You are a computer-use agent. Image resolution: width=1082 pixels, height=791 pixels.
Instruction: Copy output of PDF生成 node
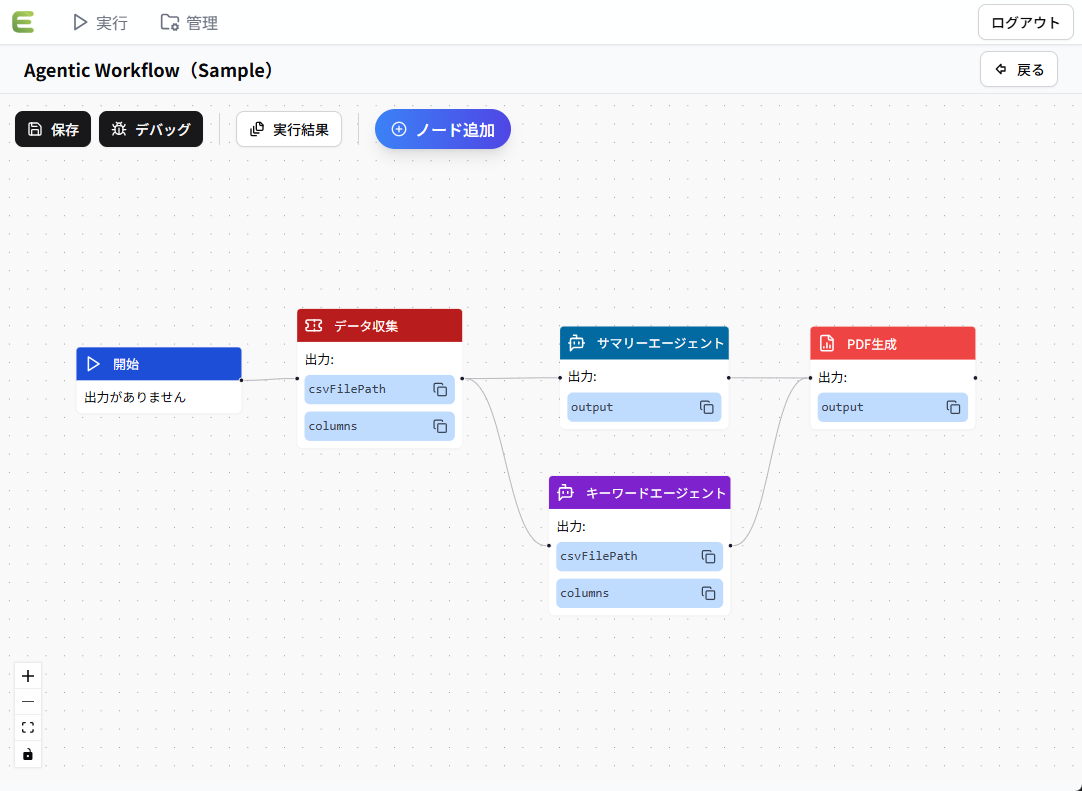click(953, 407)
